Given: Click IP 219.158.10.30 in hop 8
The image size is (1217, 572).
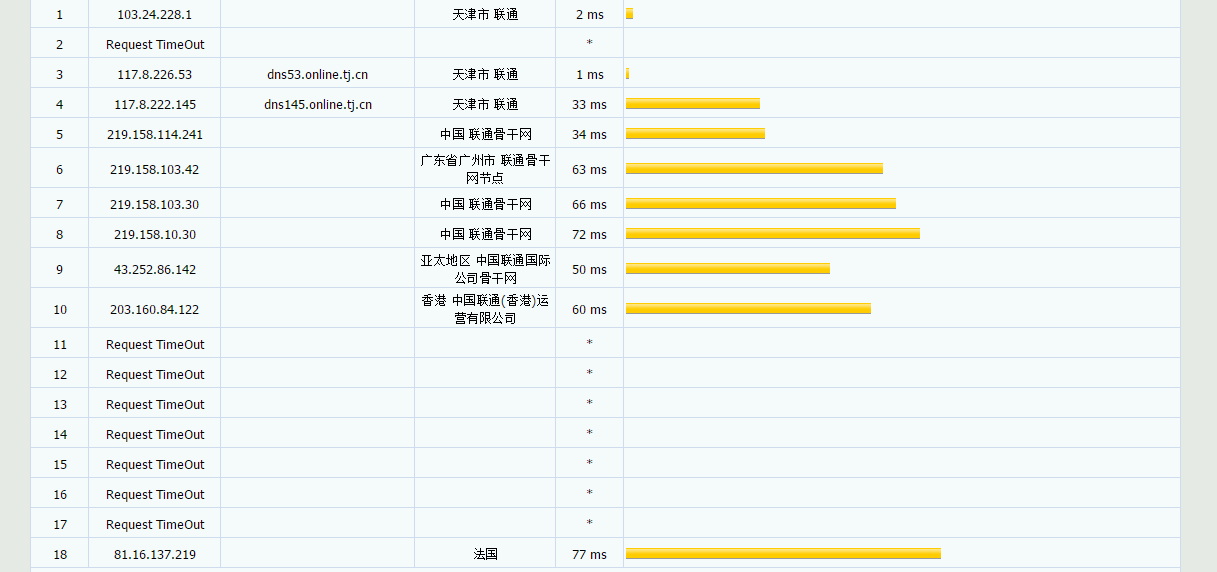Looking at the screenshot, I should (x=154, y=235).
